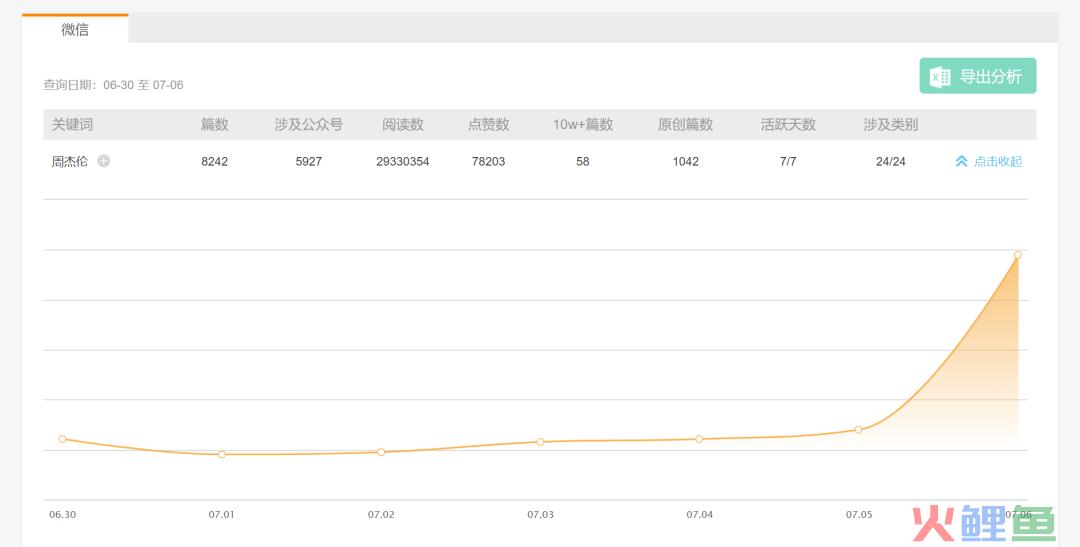Select the 07.05 data point on chart
Screen dimensions: 1080x547
858,429
